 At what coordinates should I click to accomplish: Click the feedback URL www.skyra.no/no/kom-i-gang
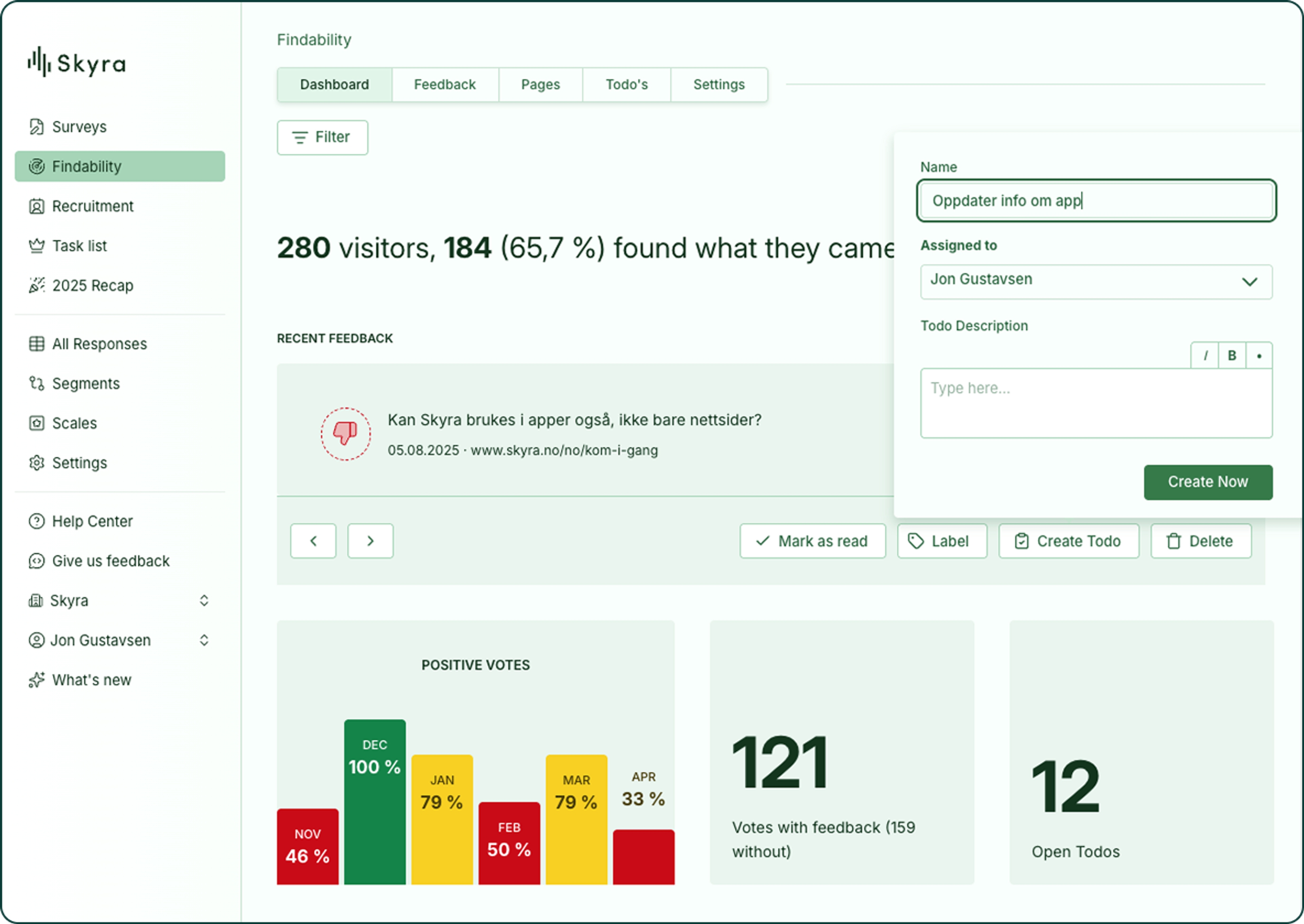[564, 451]
